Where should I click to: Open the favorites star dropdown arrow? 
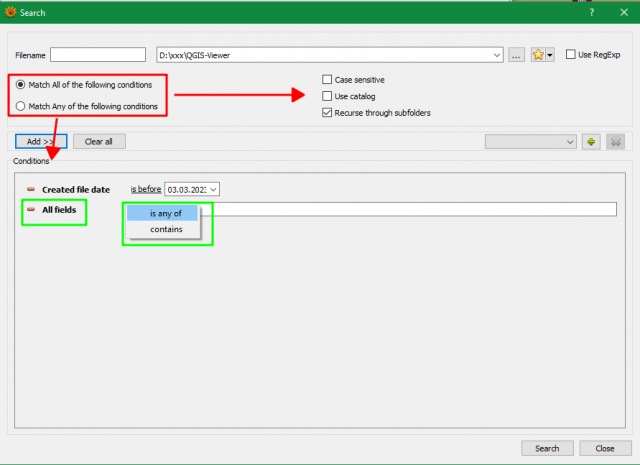(550, 55)
